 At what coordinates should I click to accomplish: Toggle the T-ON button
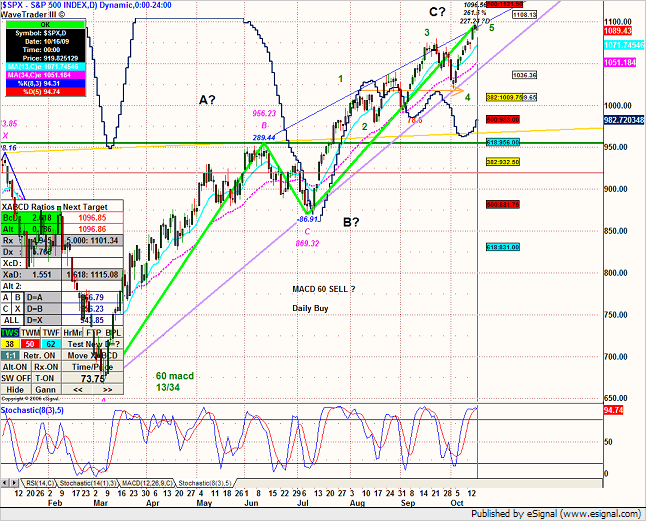click(x=46, y=378)
